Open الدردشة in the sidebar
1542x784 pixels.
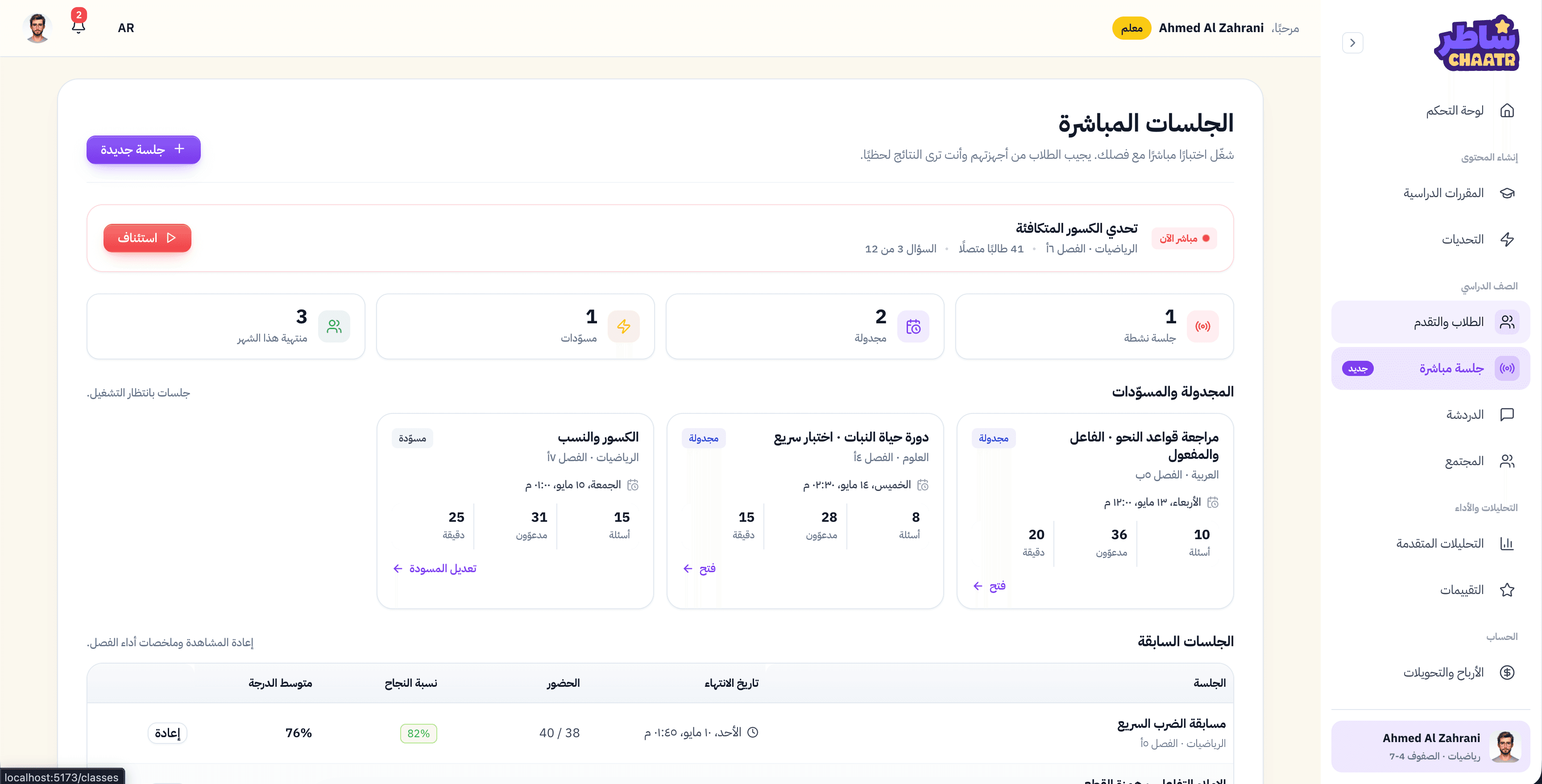tap(1430, 414)
